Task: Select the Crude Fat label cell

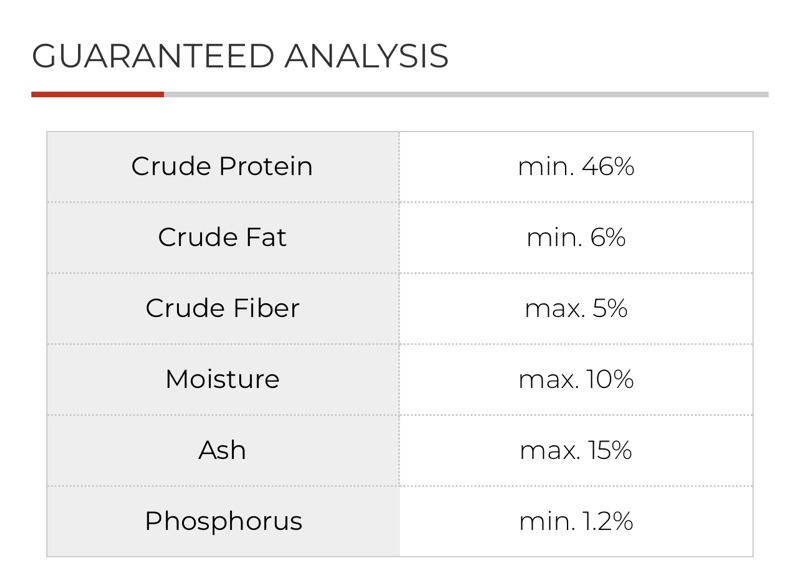Action: tap(223, 238)
